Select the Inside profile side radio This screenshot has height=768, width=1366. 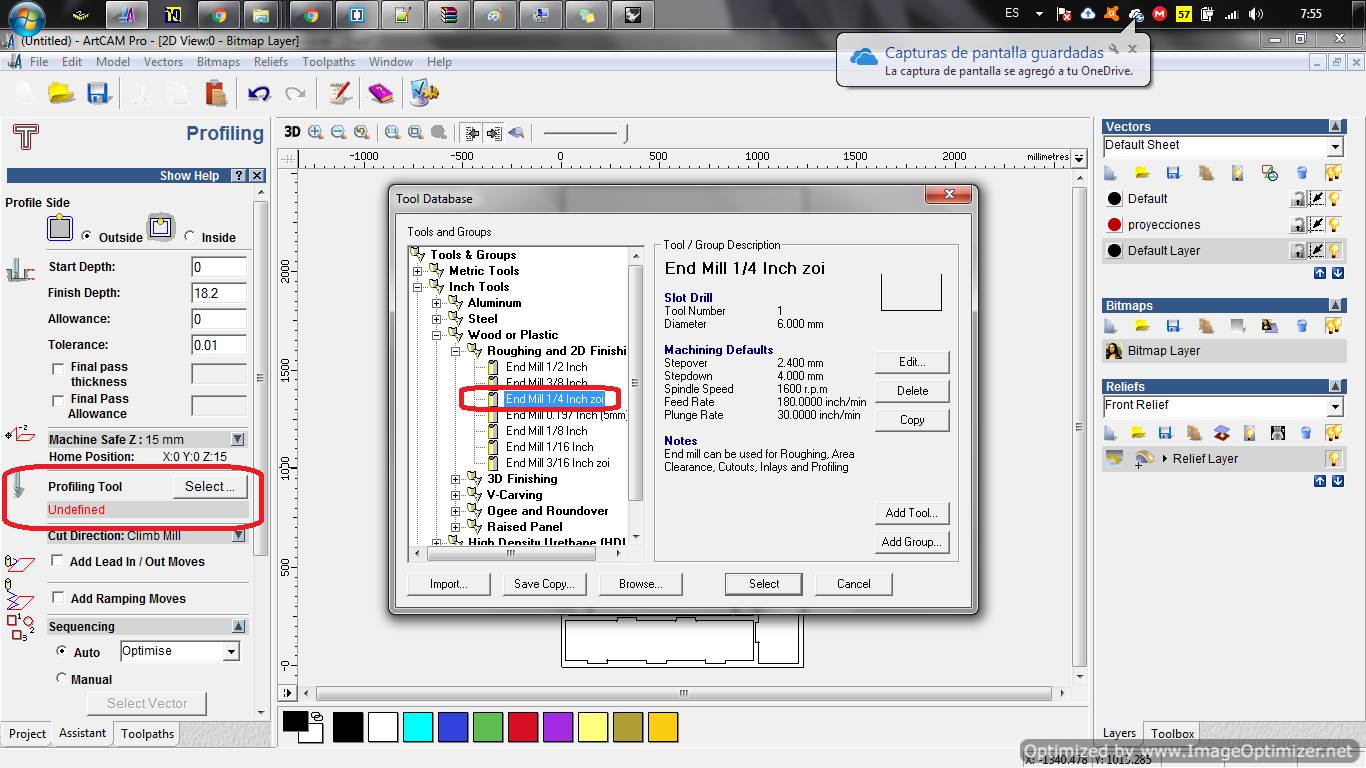pyautogui.click(x=190, y=236)
